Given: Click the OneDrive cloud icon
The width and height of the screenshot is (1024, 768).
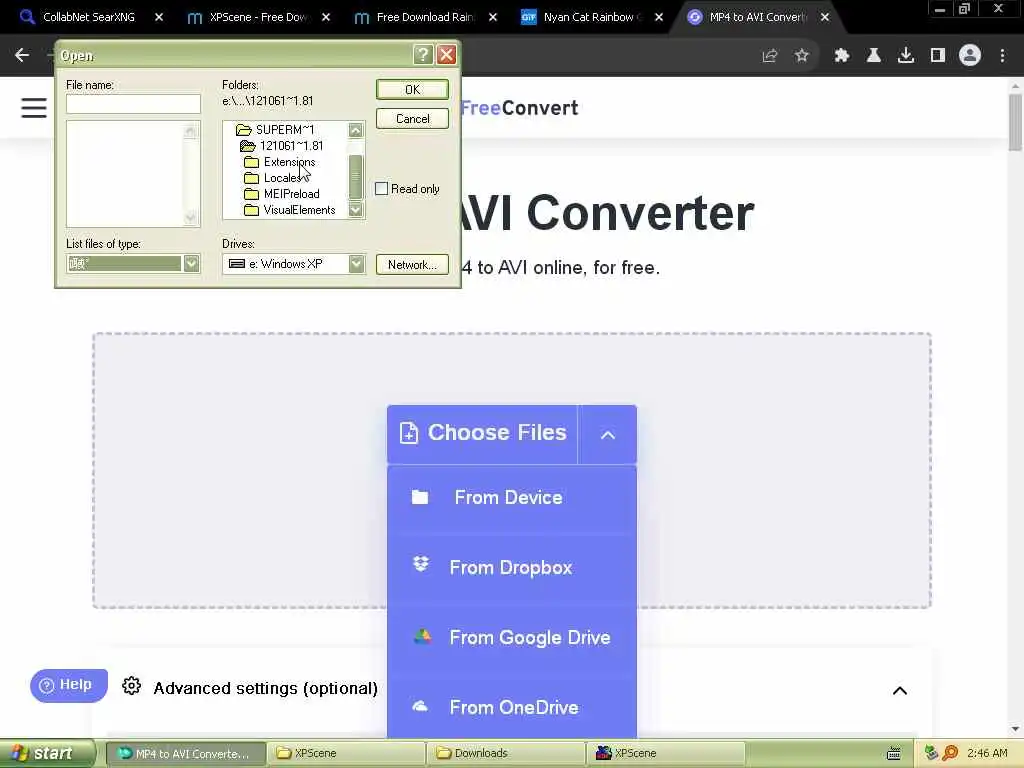Looking at the screenshot, I should click(x=420, y=707).
